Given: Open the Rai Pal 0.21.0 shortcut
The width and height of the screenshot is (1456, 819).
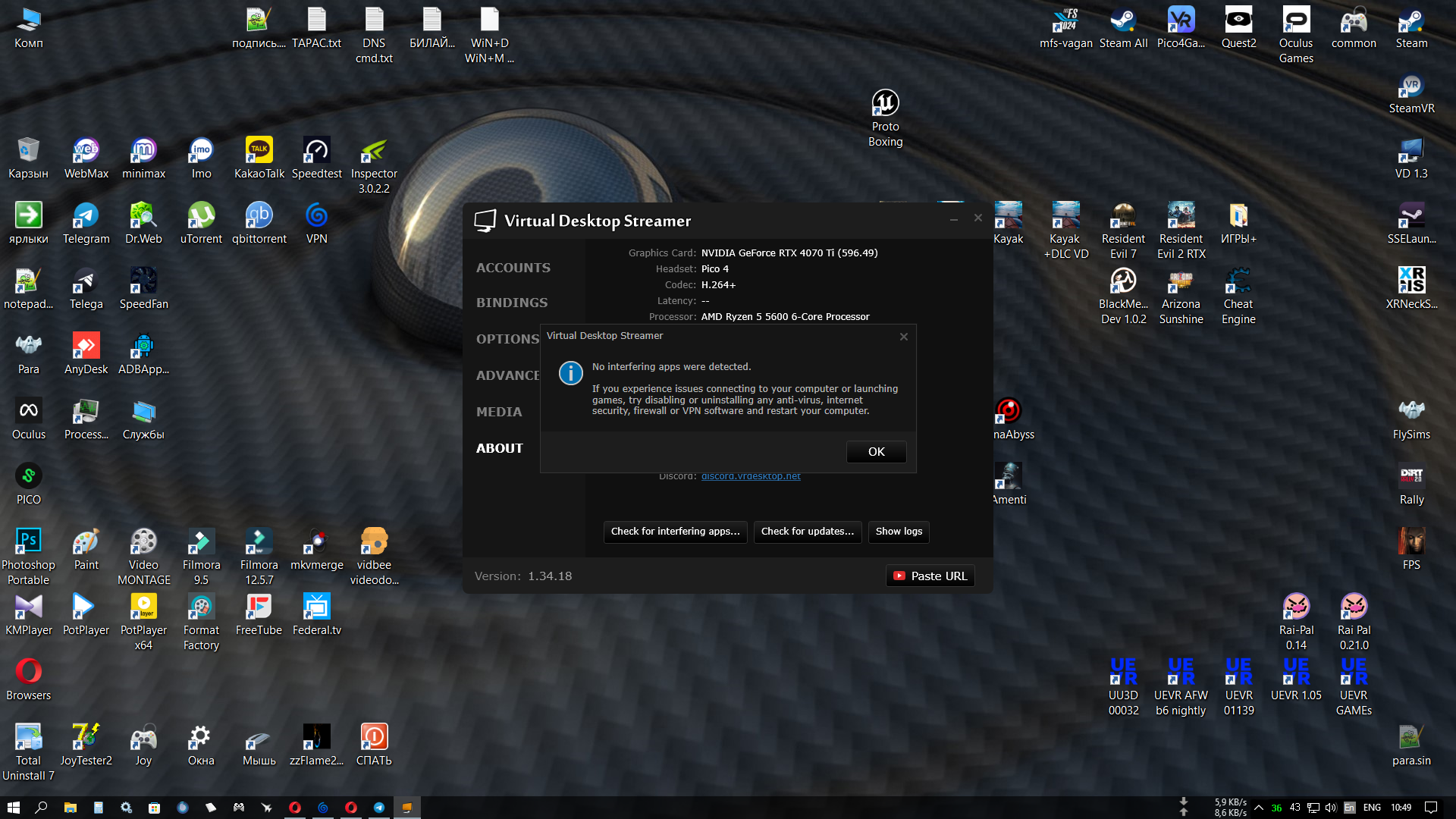Looking at the screenshot, I should point(1354,623).
